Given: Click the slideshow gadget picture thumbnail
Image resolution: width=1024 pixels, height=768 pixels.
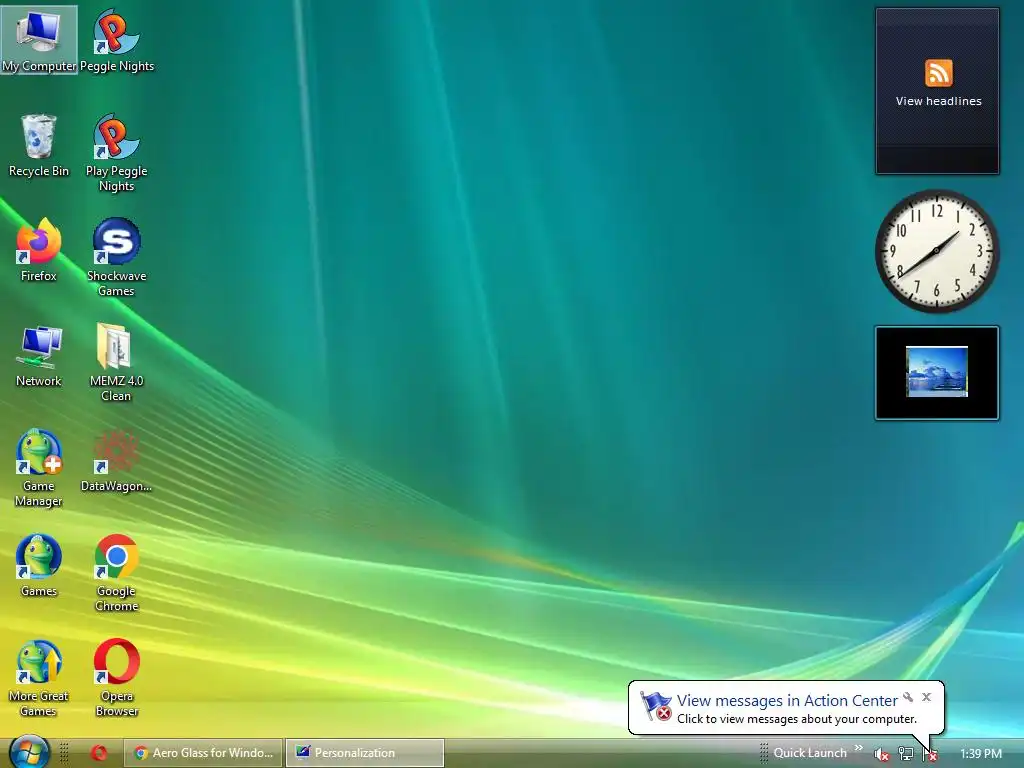Looking at the screenshot, I should [936, 372].
